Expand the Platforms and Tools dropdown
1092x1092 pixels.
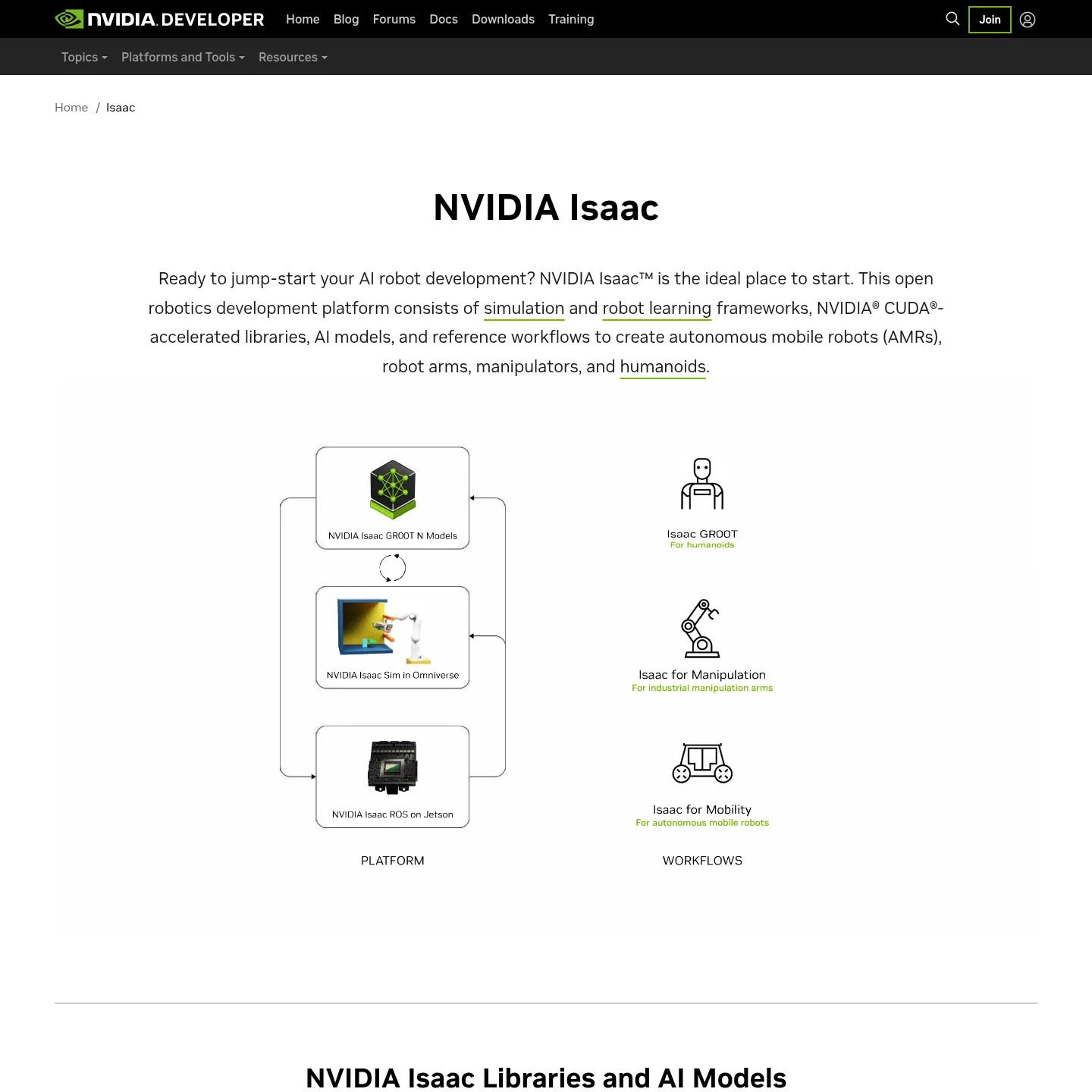(183, 57)
